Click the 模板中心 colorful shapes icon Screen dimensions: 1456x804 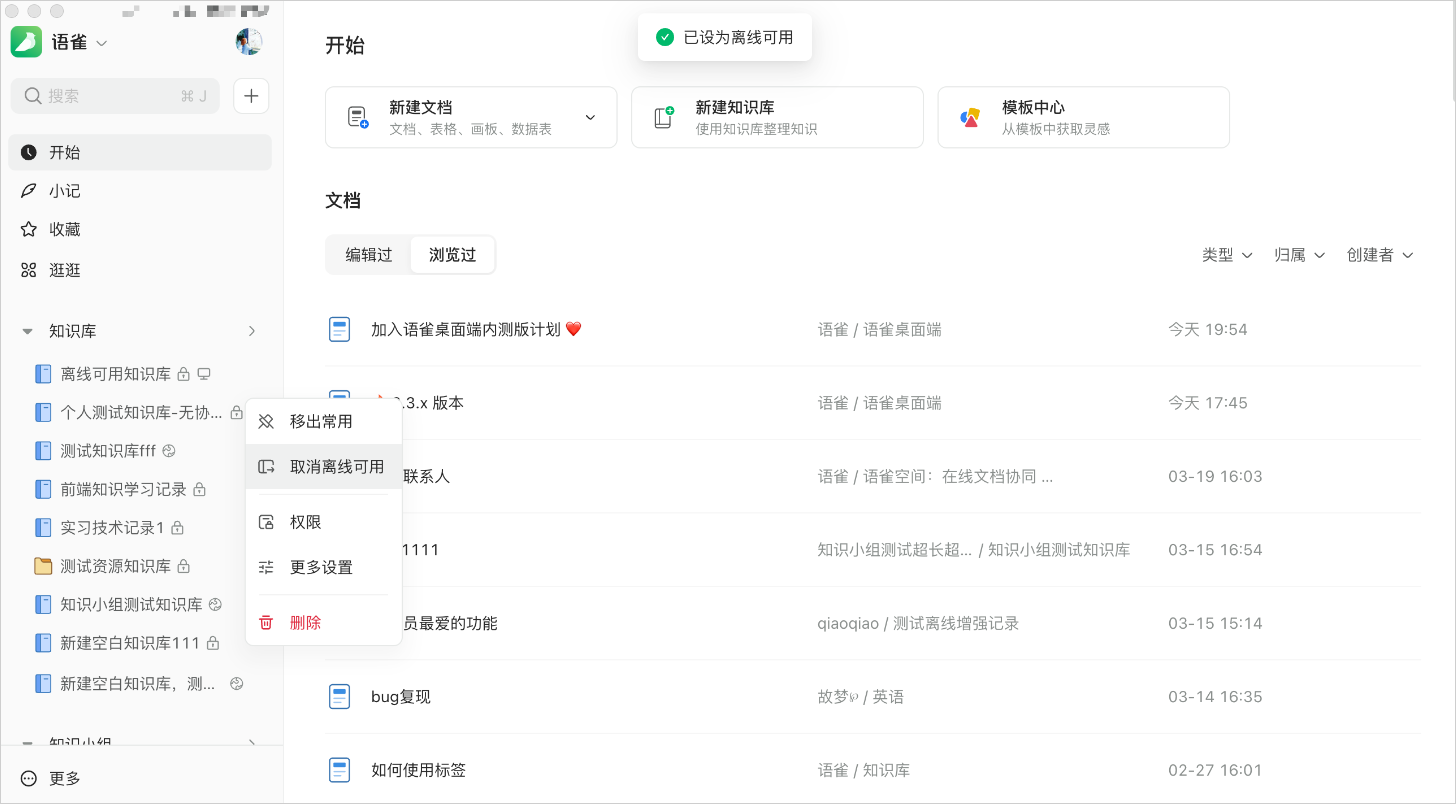point(970,117)
